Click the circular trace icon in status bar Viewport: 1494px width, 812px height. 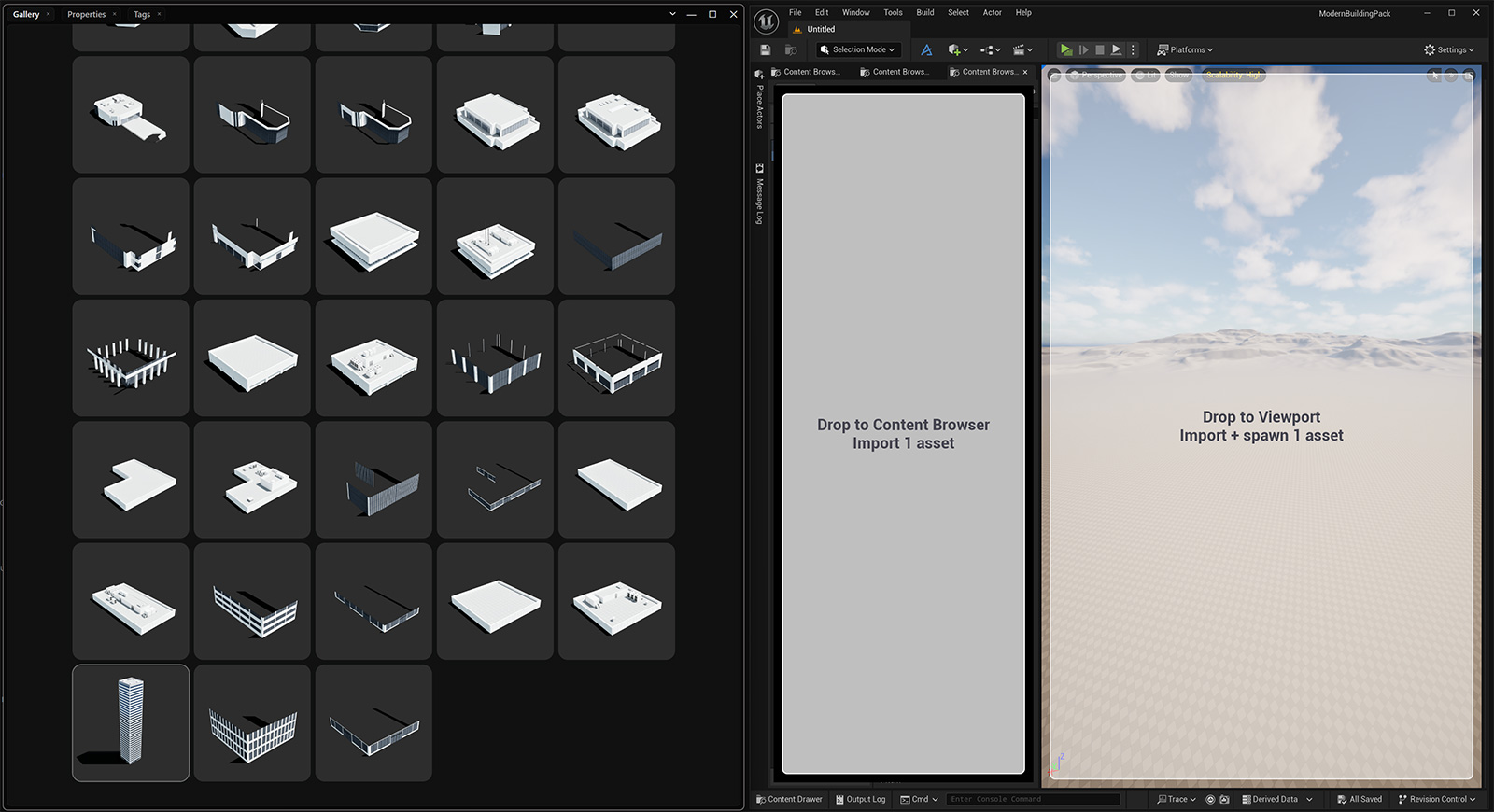[x=1210, y=799]
